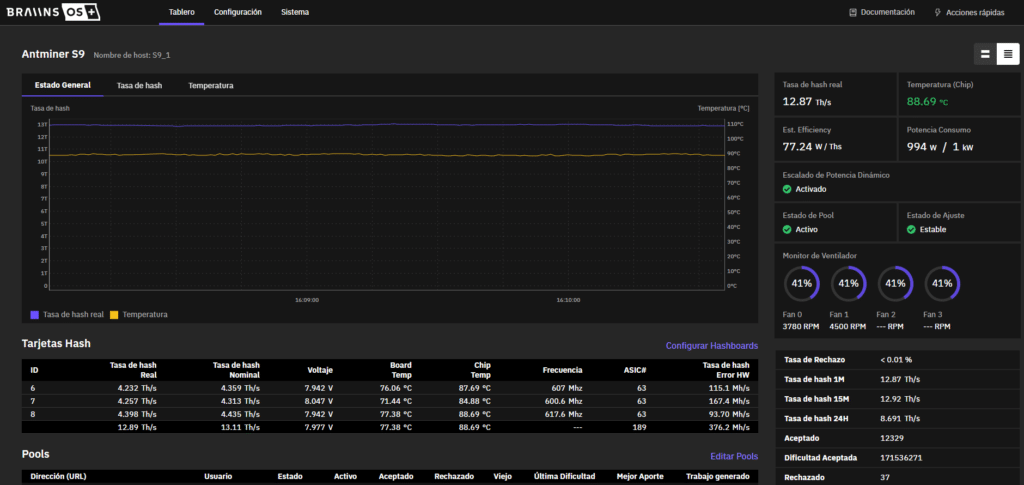Click green check icon for Estado de Pool

pos(787,229)
